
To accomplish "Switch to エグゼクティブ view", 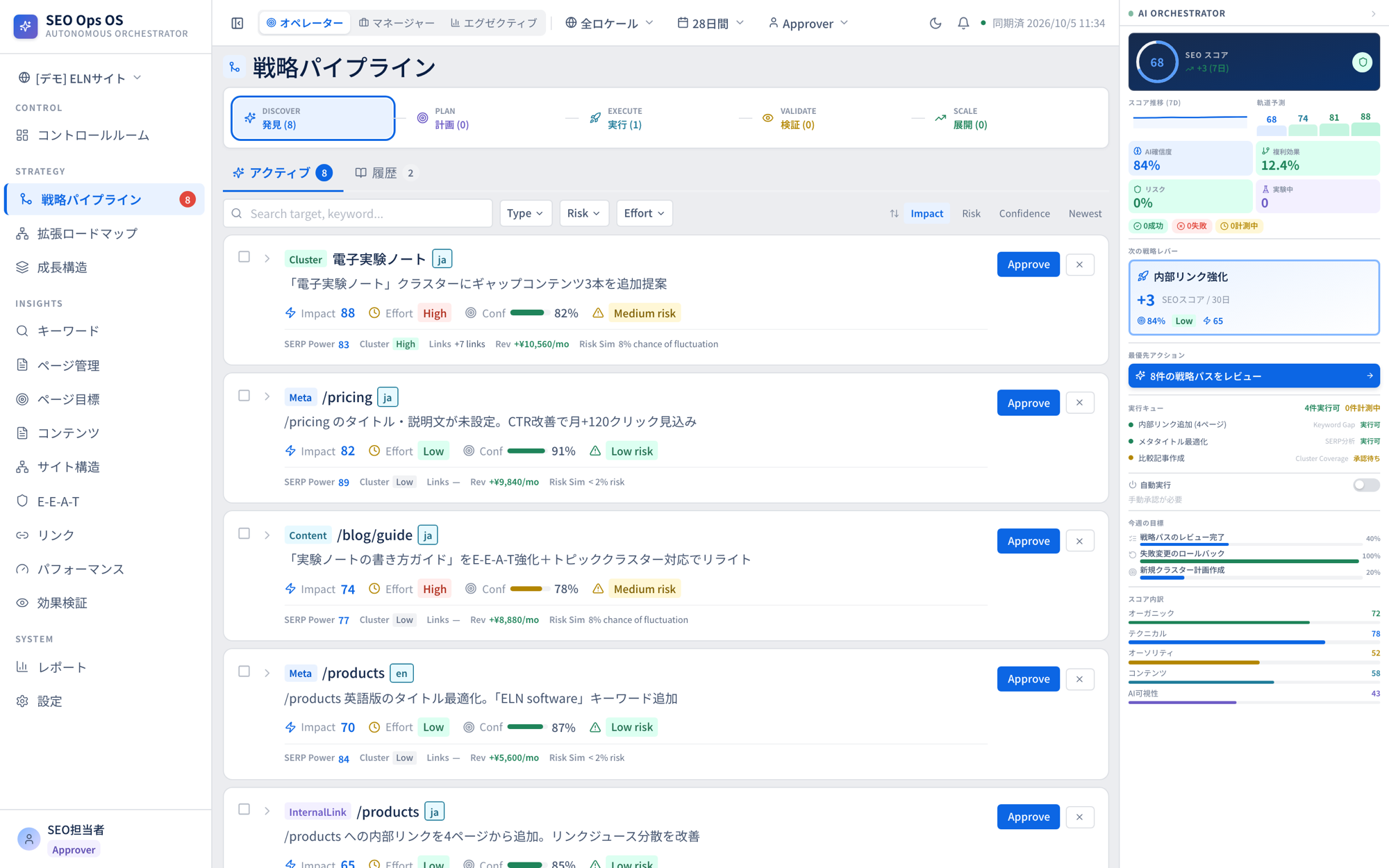I will pos(494,23).
